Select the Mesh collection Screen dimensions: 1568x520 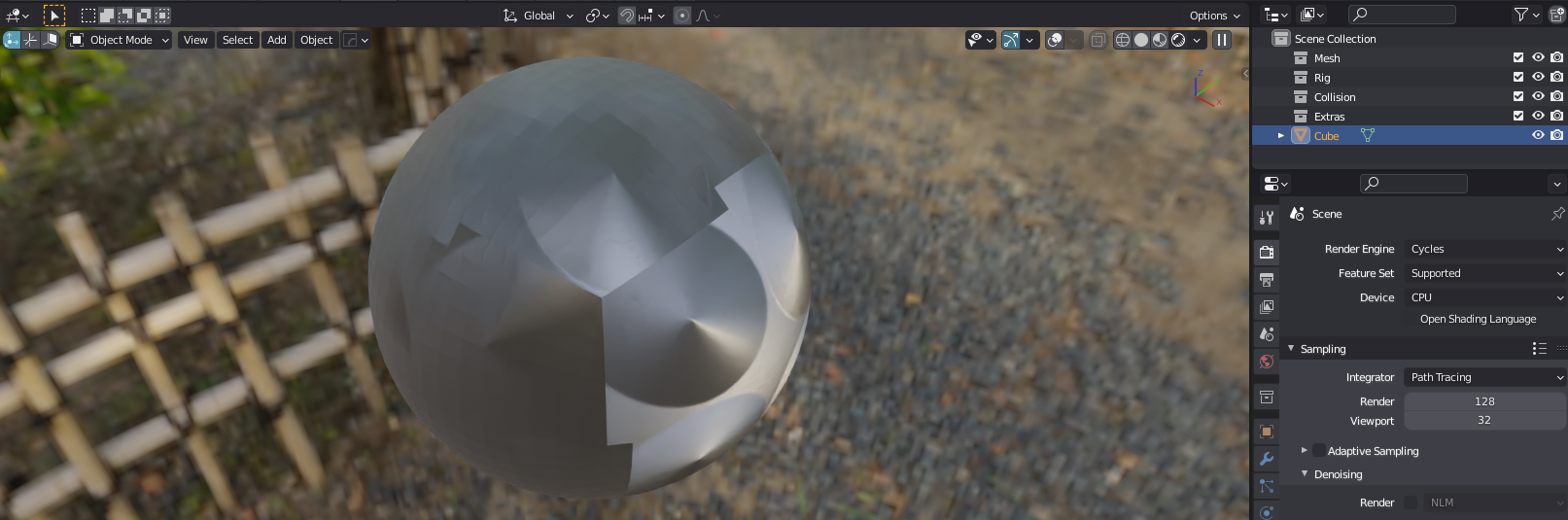click(1327, 58)
